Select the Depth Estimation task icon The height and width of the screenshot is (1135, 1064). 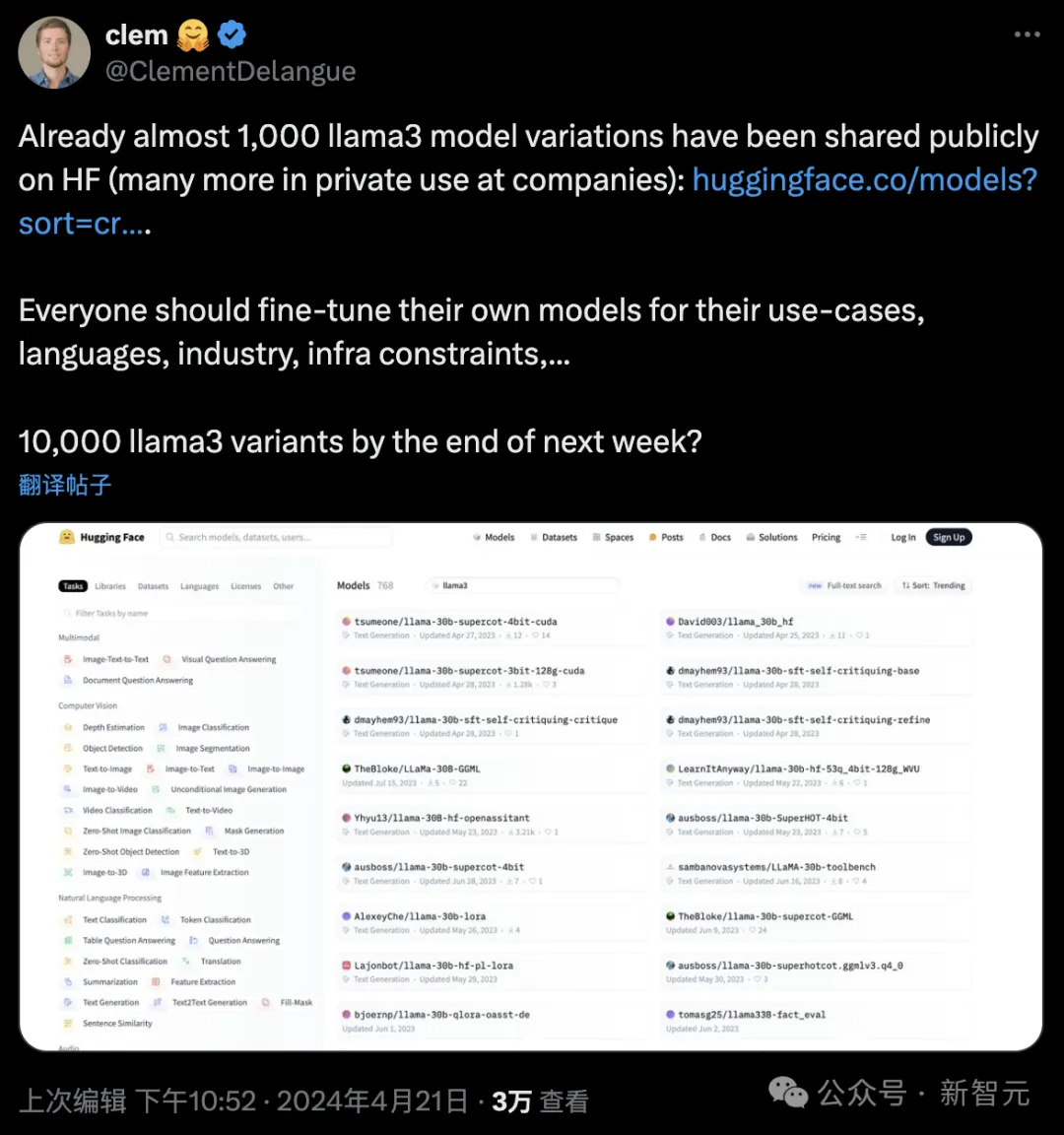tap(68, 727)
